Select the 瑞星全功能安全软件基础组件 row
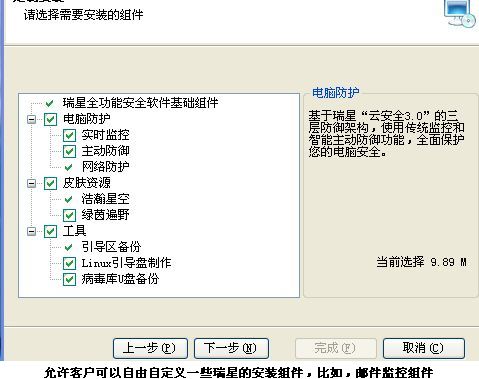 (x=140, y=103)
